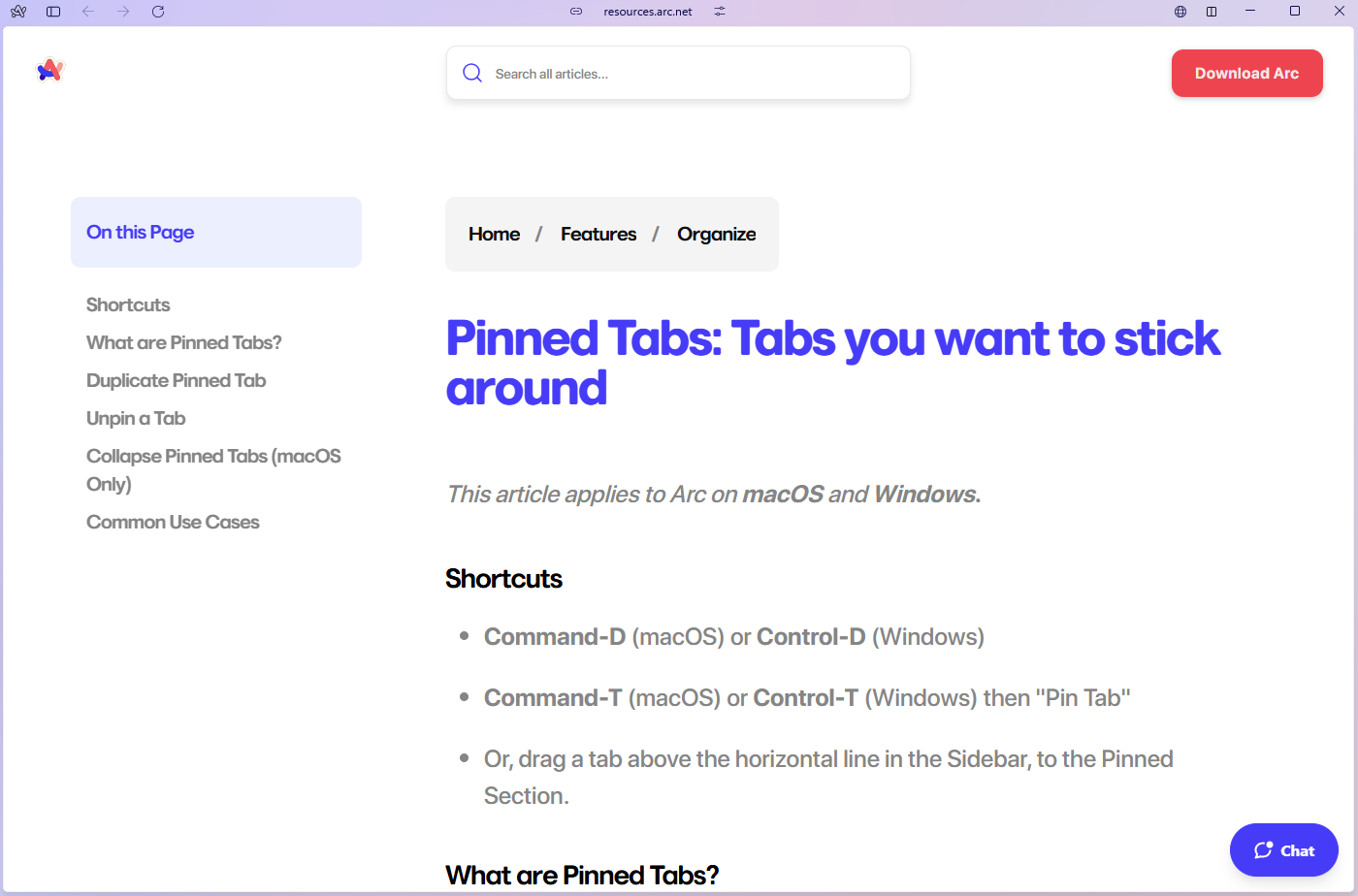Maximize the Arc window
The image size is (1358, 896).
1295,12
